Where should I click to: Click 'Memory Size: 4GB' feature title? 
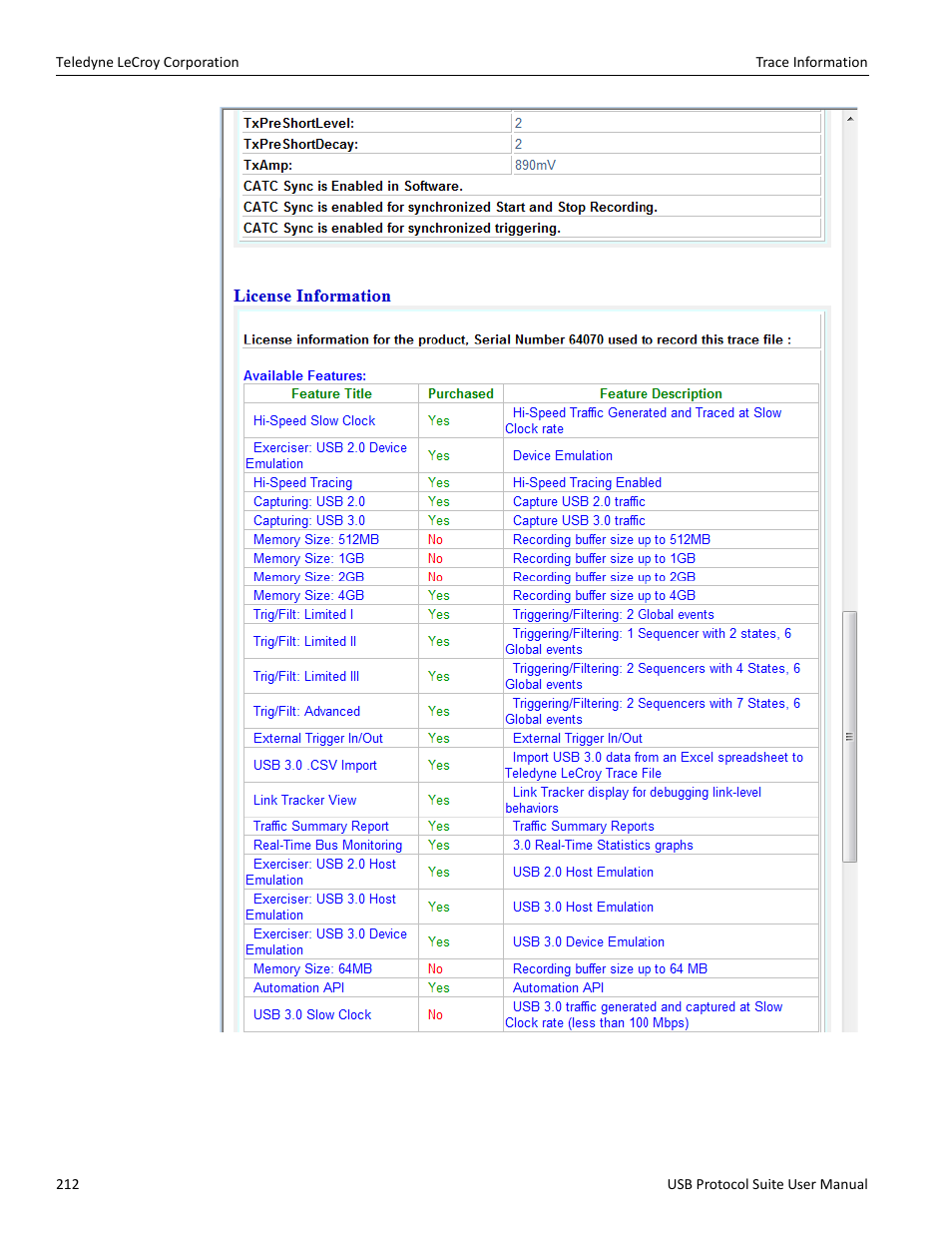coord(308,596)
